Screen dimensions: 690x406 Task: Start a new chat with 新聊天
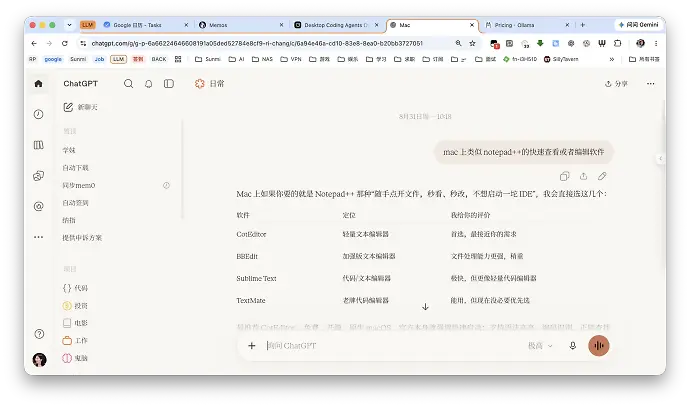(x=81, y=107)
